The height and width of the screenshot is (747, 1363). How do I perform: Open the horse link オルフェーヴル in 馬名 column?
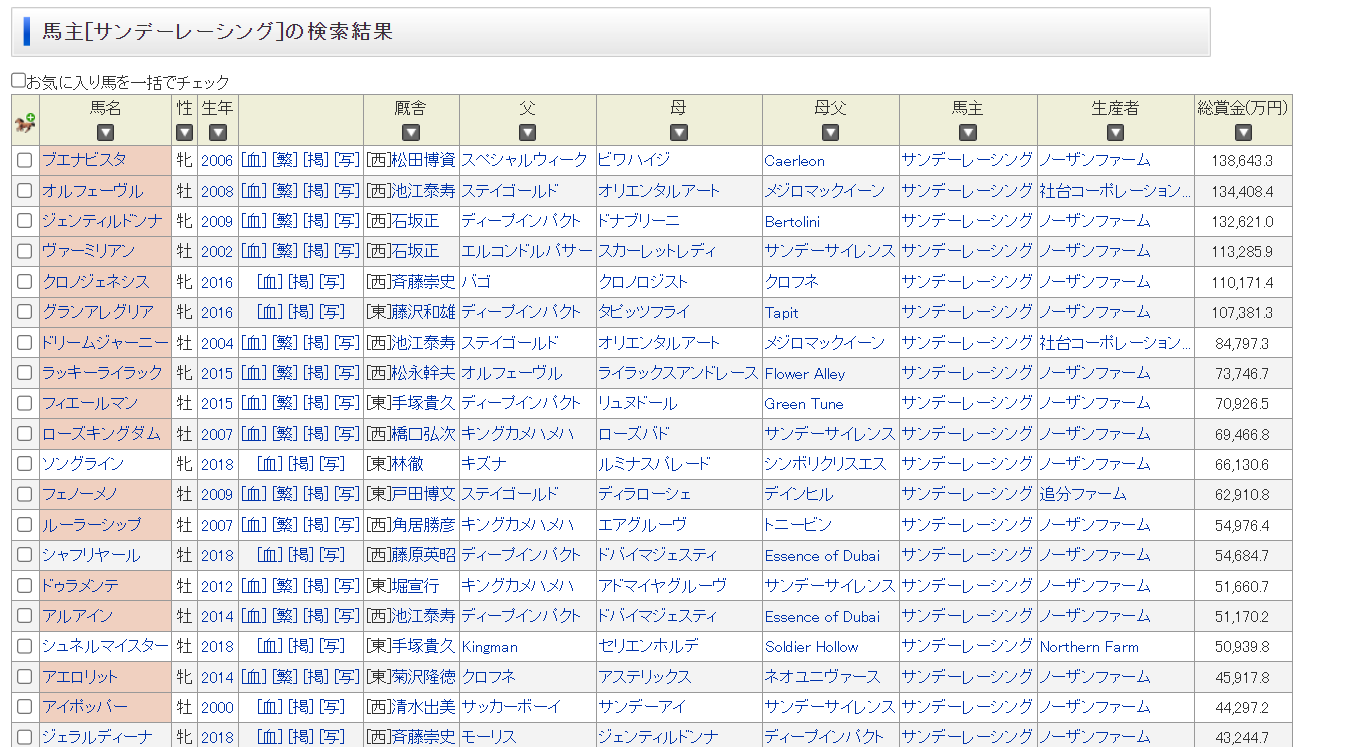[92, 191]
